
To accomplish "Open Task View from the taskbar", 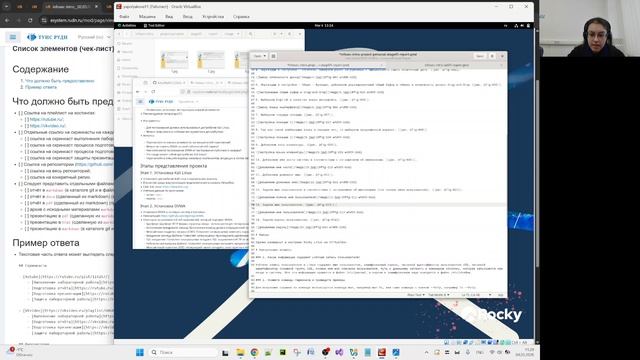I will [225, 352].
